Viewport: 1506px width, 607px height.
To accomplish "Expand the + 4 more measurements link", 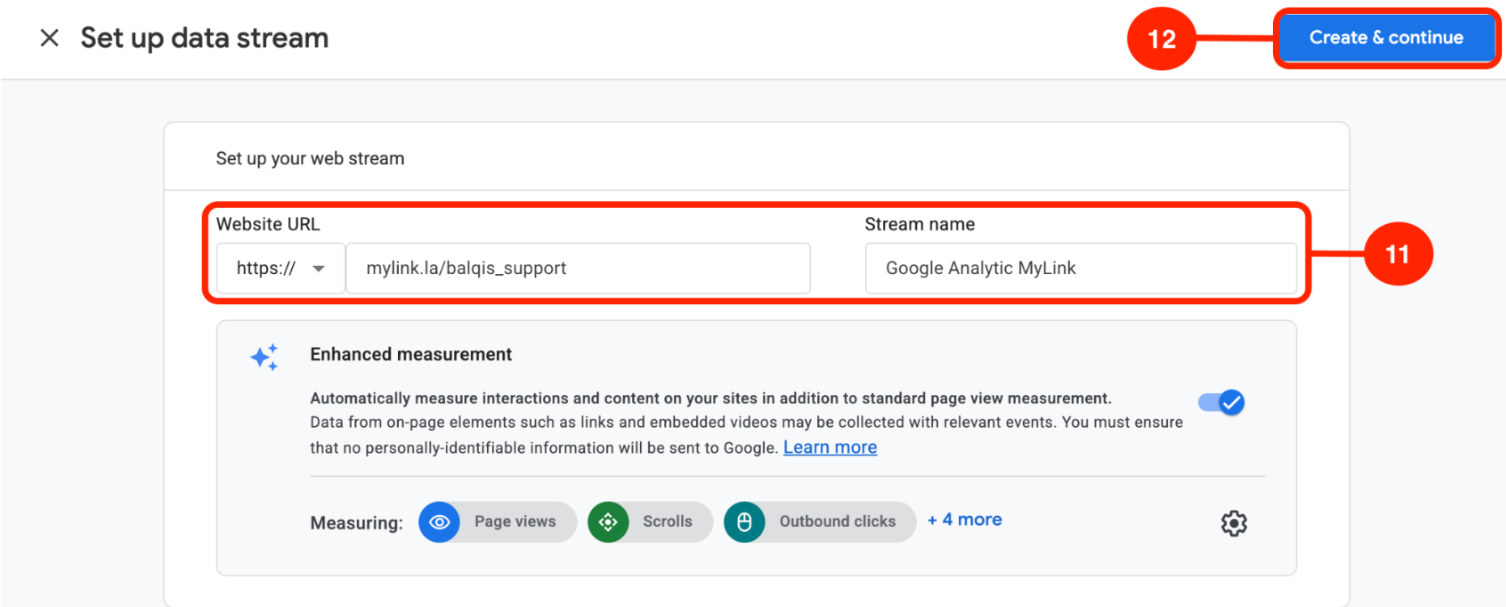I will [964, 520].
